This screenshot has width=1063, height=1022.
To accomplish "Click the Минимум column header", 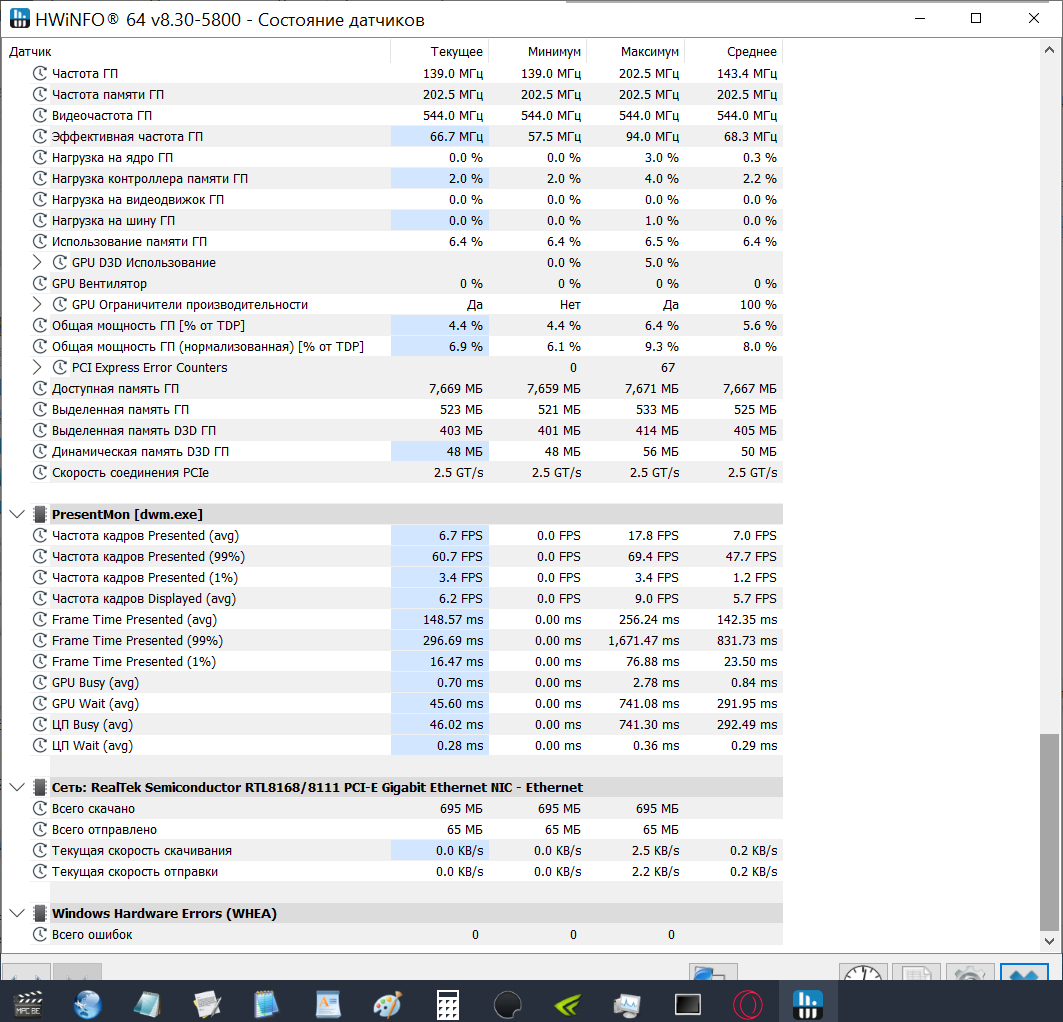I will point(538,52).
